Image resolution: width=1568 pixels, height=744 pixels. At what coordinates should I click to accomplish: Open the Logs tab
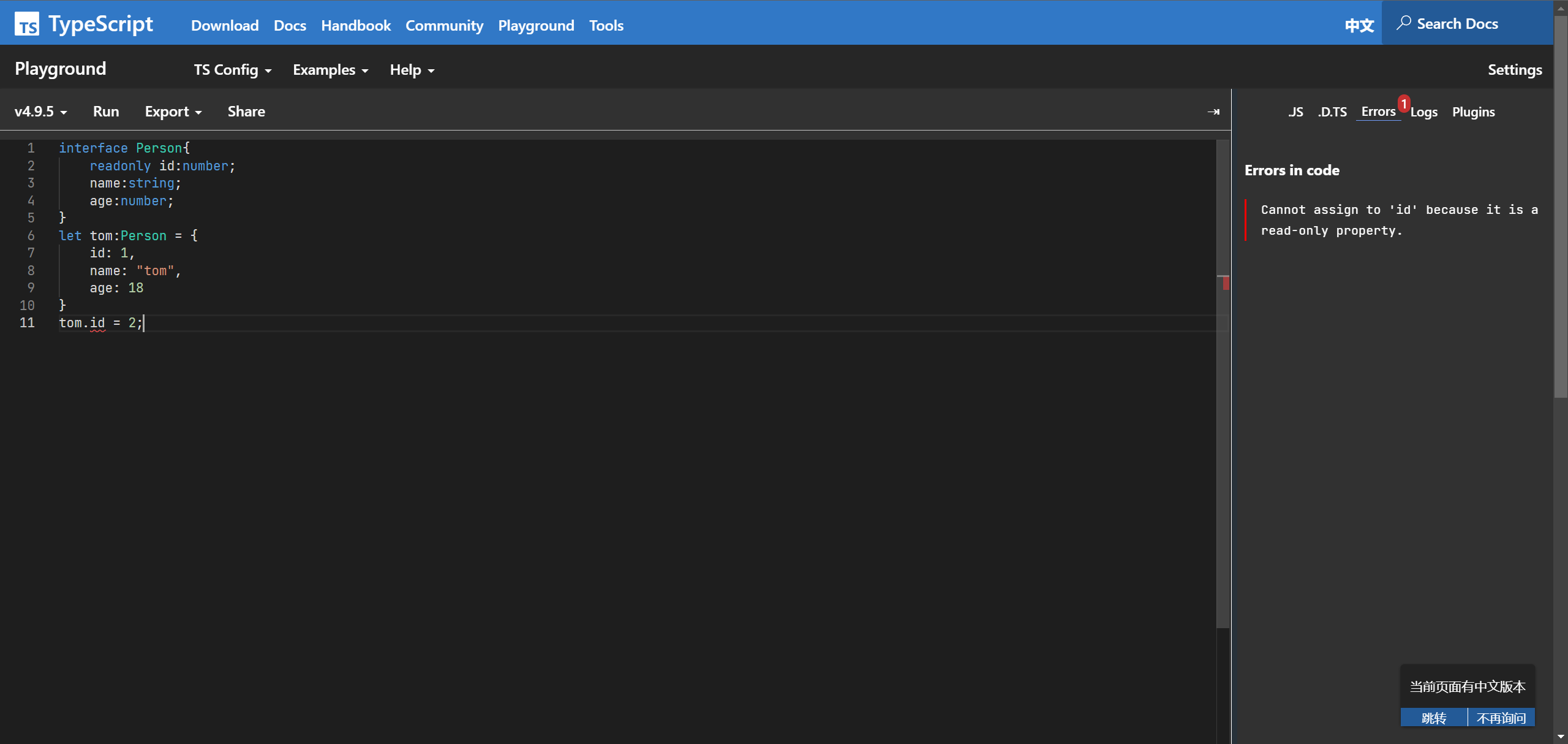1423,112
